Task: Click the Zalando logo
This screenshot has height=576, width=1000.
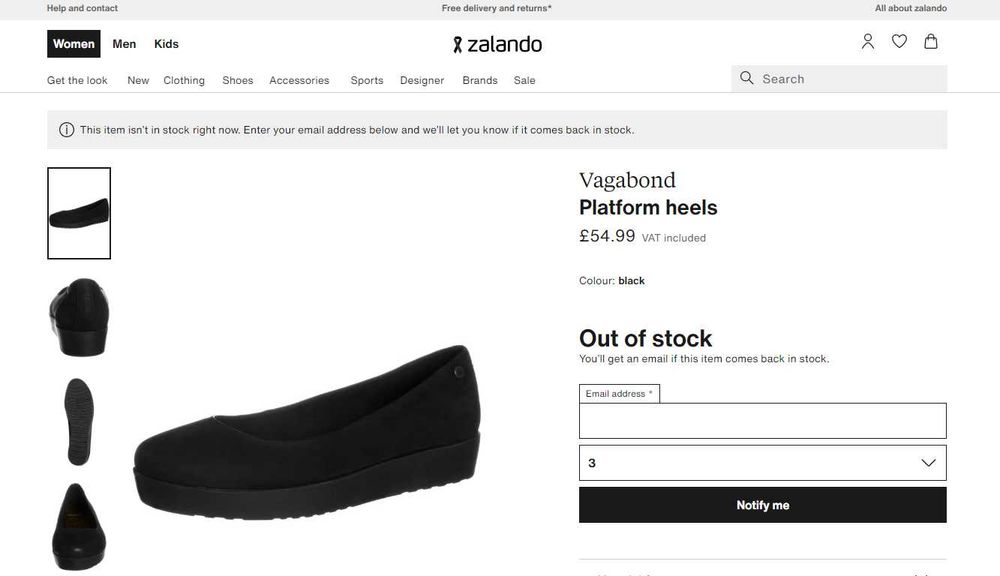Action: coord(497,44)
